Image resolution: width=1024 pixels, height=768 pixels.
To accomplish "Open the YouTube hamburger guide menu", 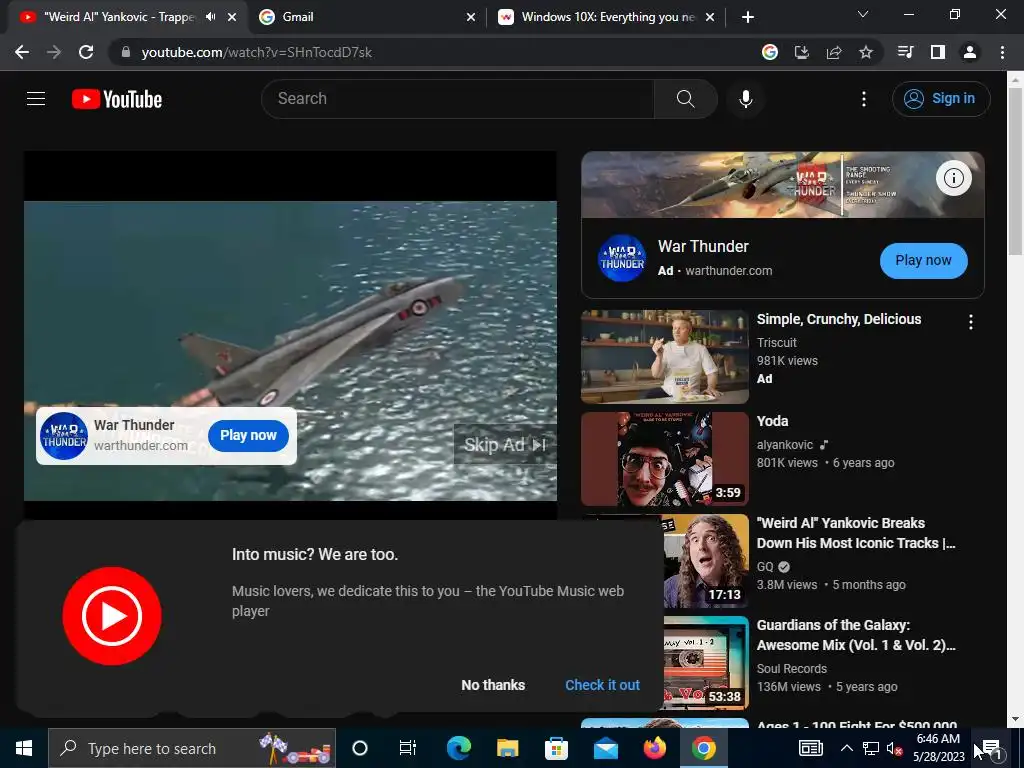I will [36, 99].
